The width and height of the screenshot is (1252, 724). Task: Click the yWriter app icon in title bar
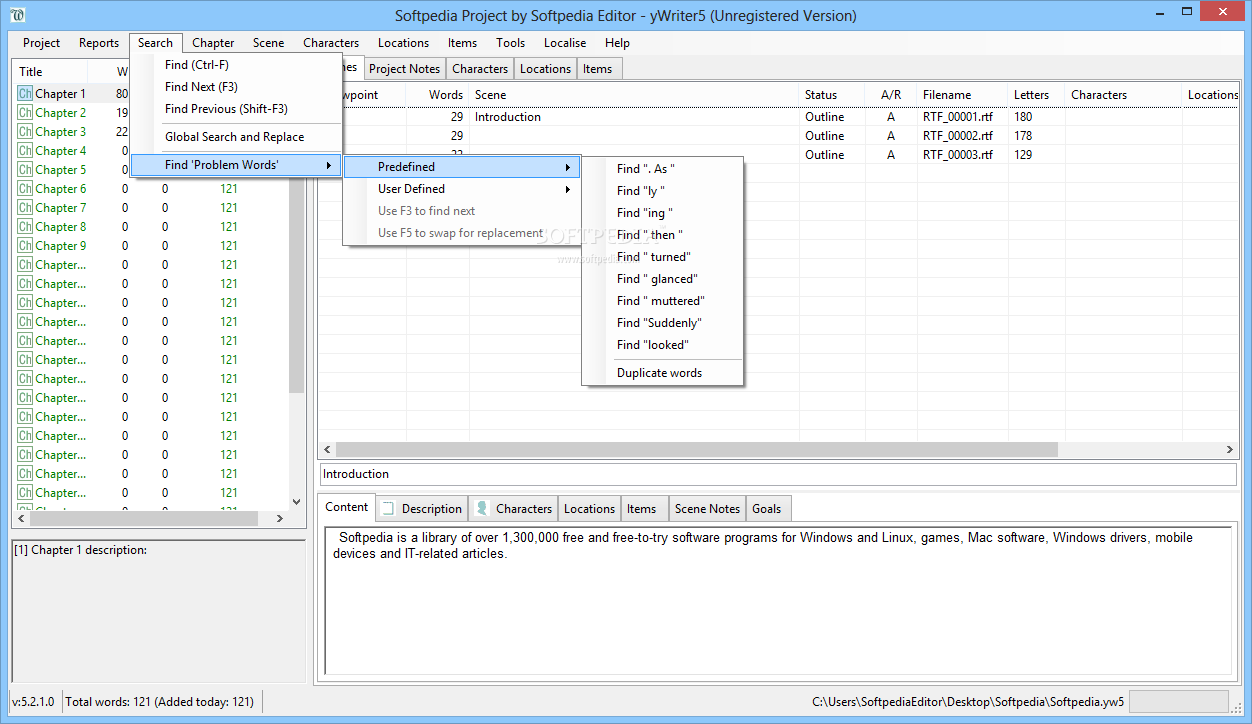tap(17, 15)
